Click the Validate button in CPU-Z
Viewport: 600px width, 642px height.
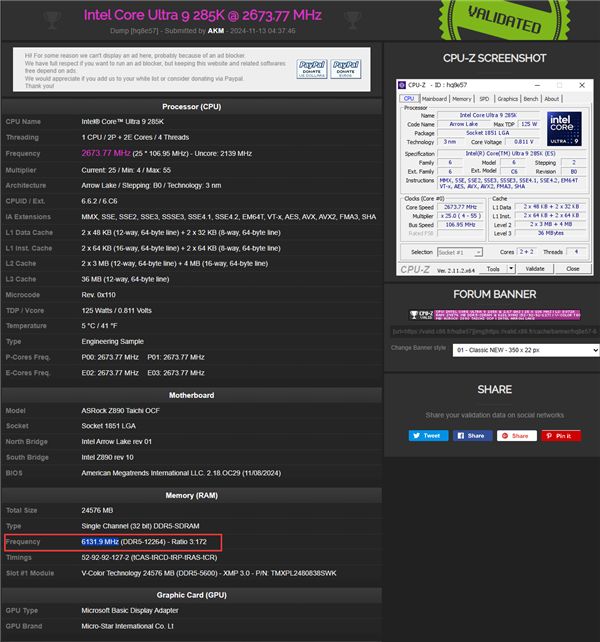pyautogui.click(x=535, y=269)
